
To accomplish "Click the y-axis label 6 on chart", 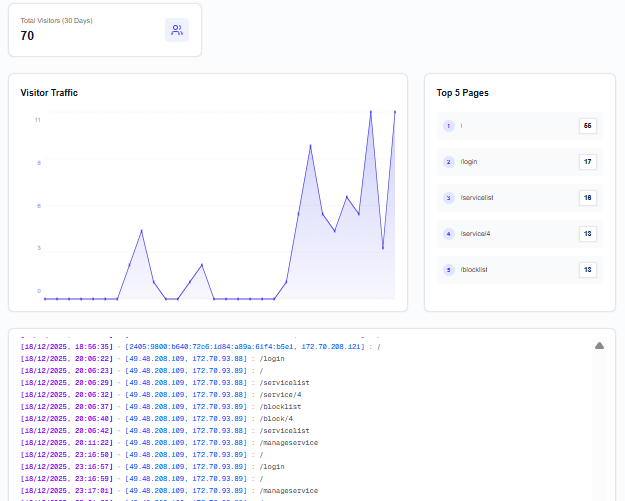I will pos(39,206).
